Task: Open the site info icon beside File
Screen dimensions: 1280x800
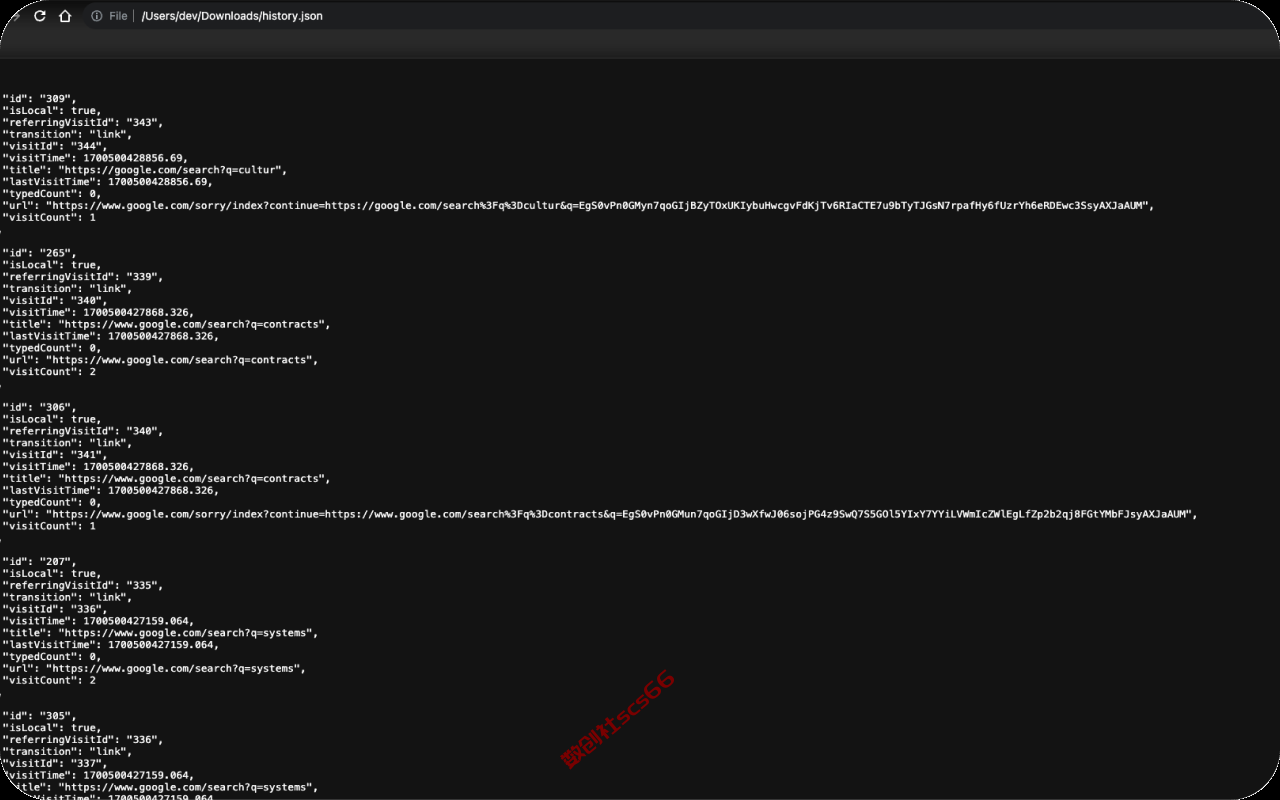Action: point(97,16)
